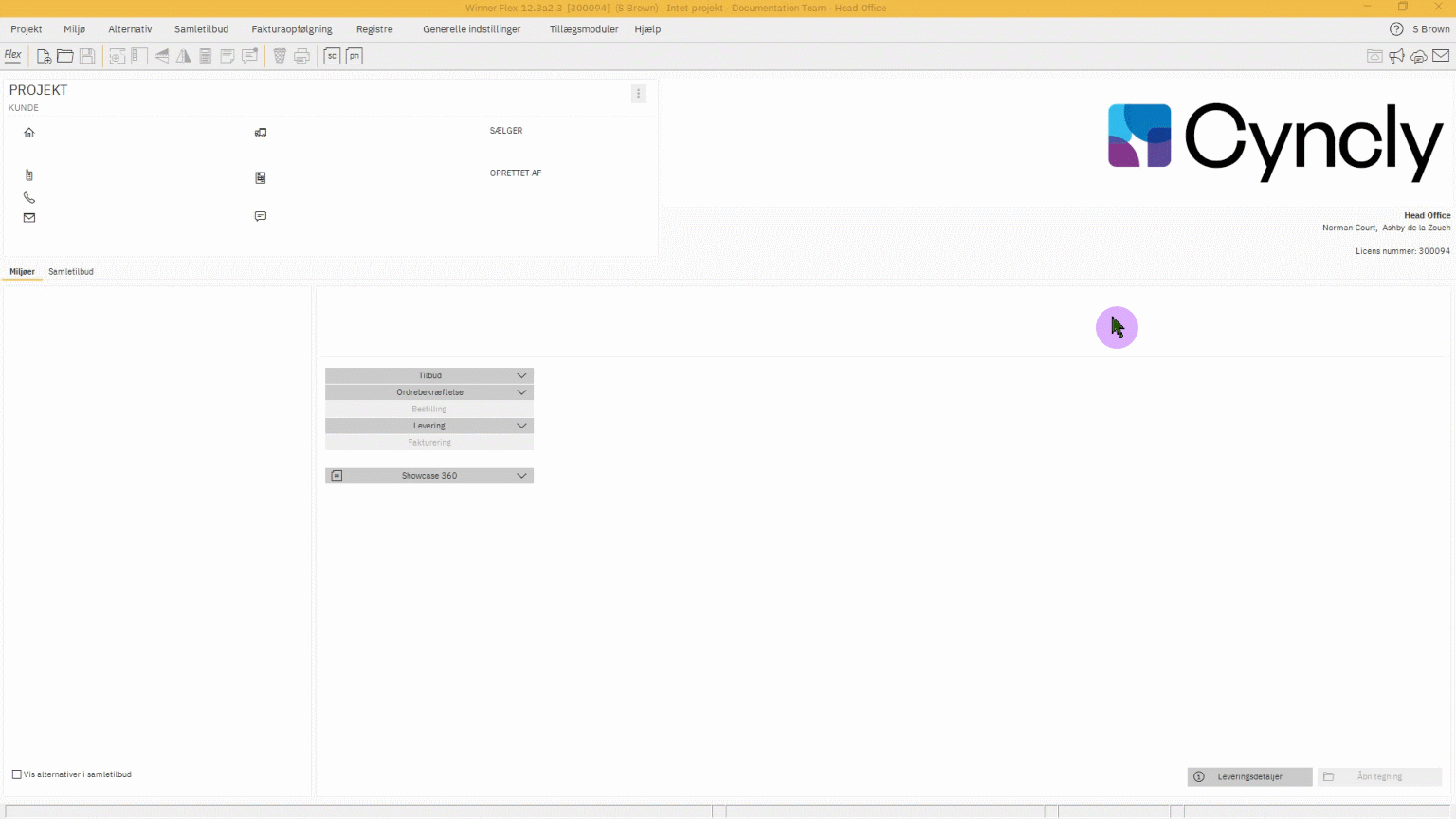The width and height of the screenshot is (1456, 819).
Task: Click the Leveringsdetaljer button
Action: 1249,776
